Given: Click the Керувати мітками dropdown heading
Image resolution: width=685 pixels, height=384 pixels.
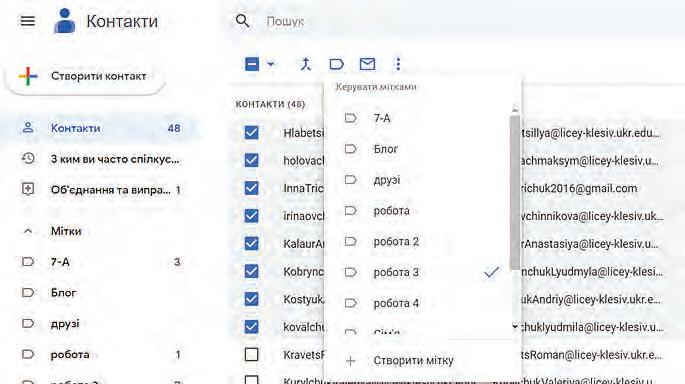Looking at the screenshot, I should (376, 86).
